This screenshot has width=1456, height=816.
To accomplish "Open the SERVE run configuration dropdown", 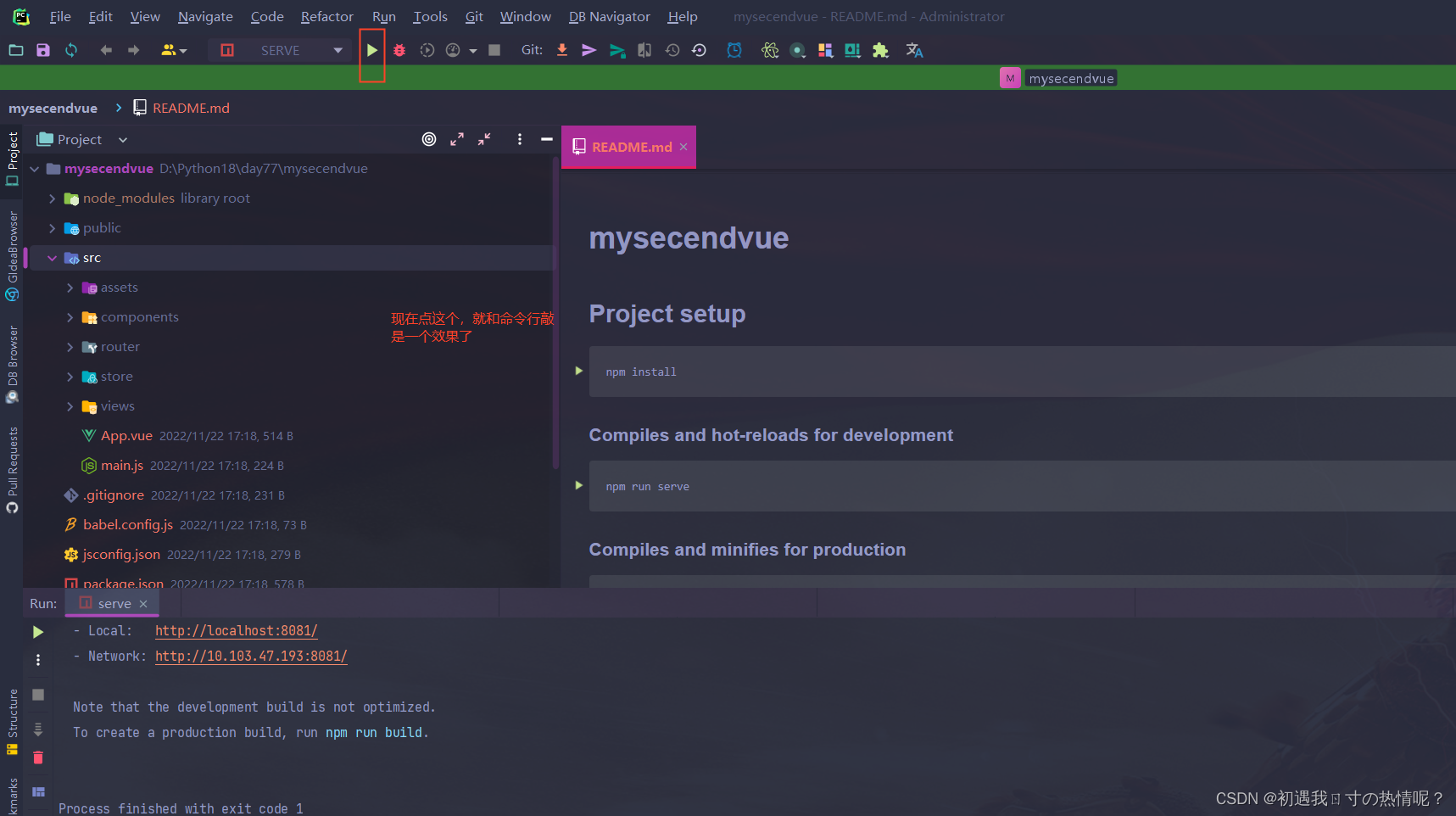I will [279, 51].
